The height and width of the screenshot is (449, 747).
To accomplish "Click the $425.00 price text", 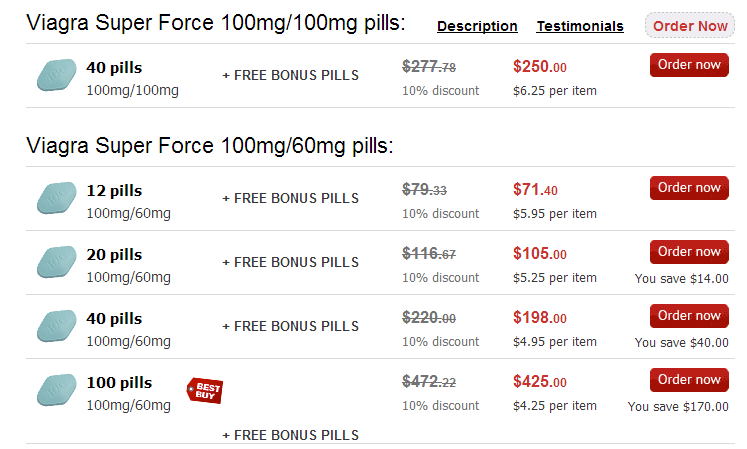I will point(540,381).
